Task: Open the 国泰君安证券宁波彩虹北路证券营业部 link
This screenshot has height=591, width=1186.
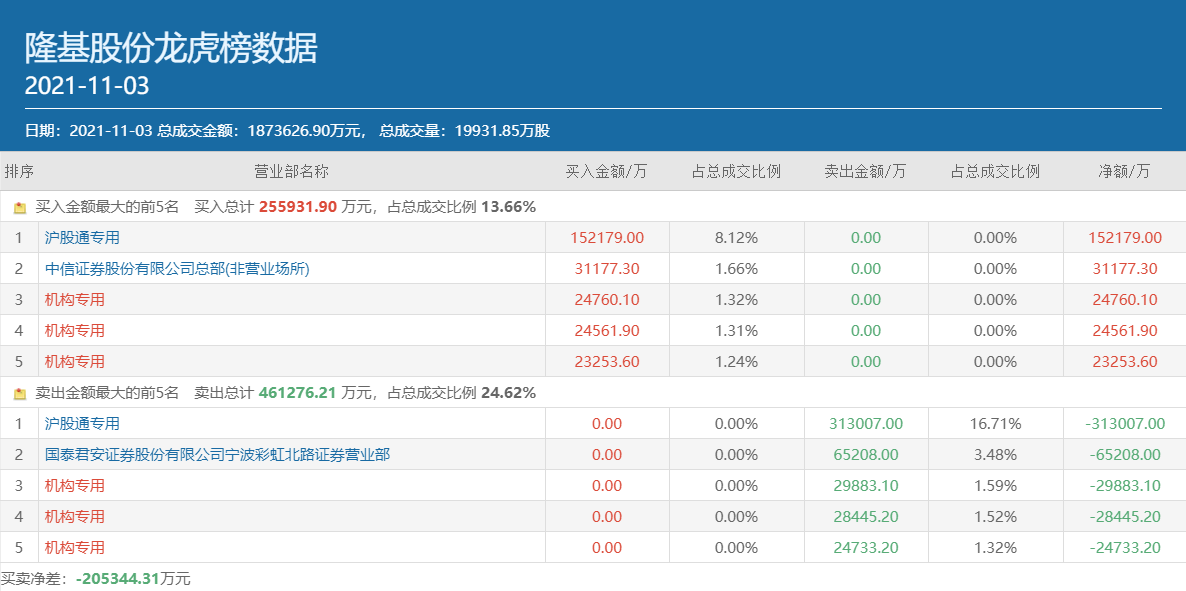Action: (217, 455)
